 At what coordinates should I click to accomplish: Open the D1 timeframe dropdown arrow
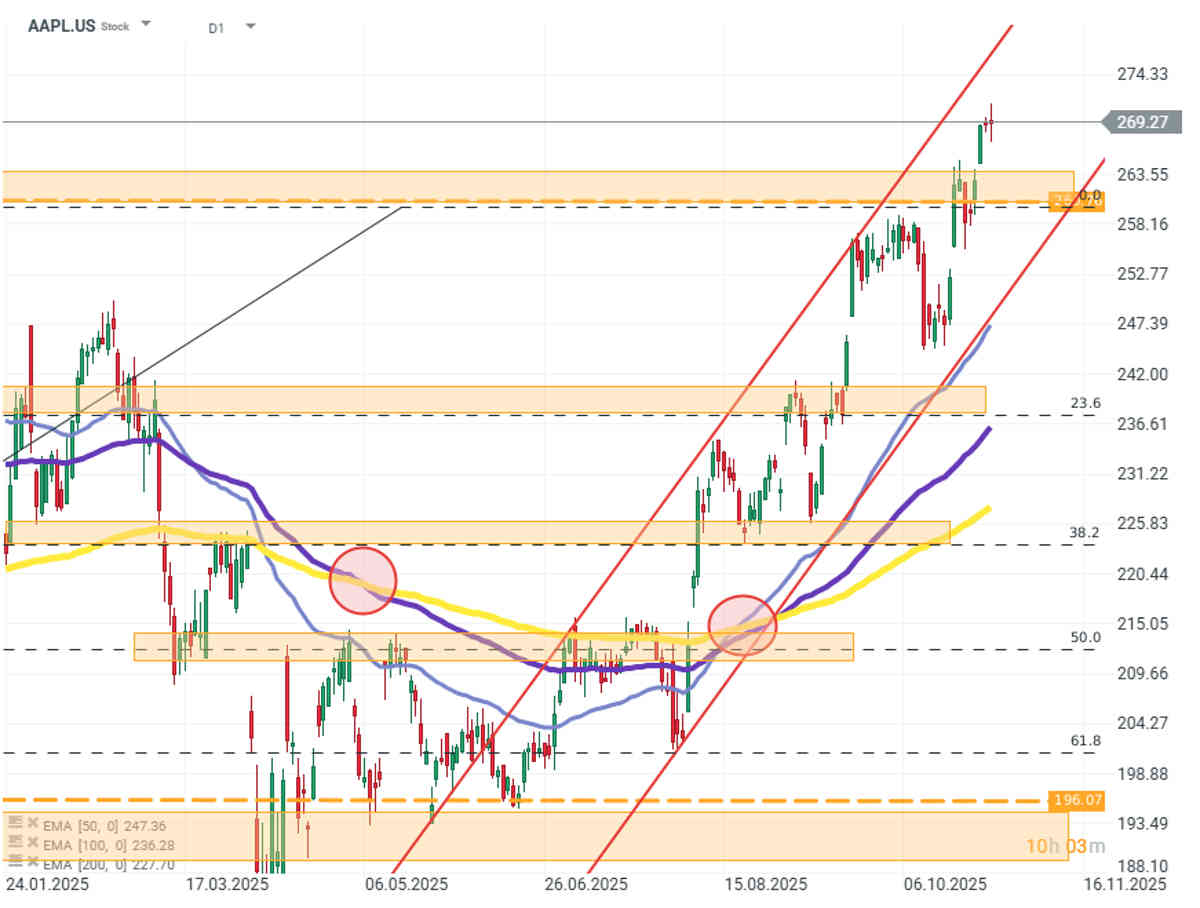click(249, 26)
